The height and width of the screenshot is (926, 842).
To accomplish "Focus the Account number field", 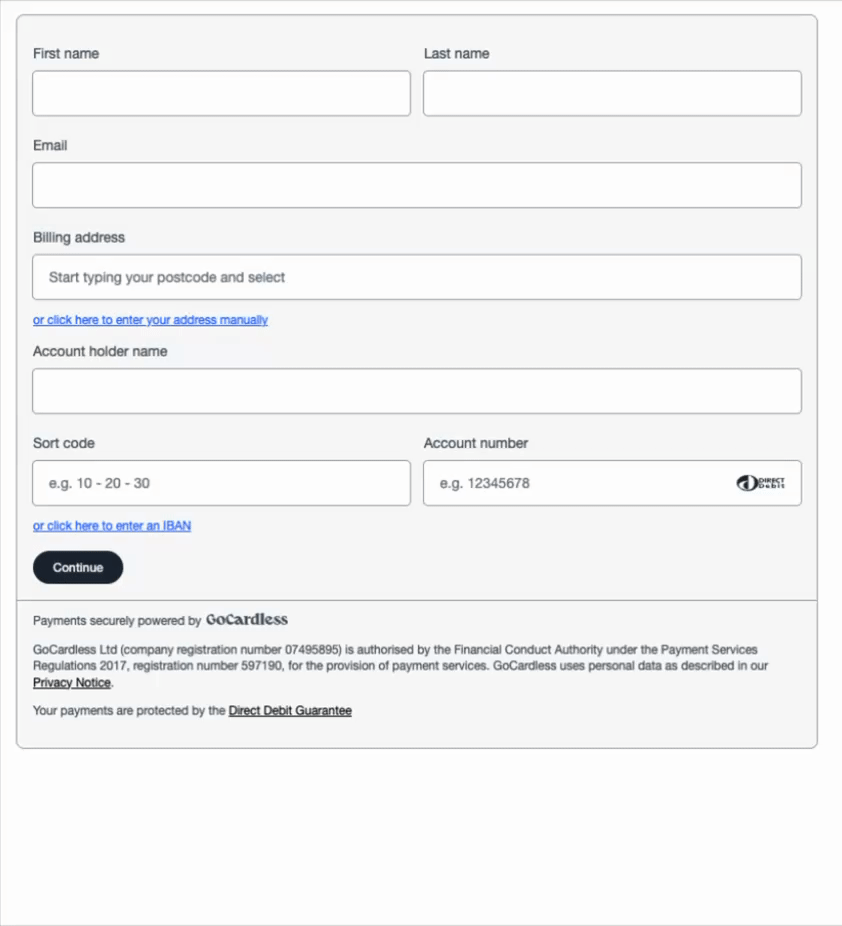I will point(612,483).
